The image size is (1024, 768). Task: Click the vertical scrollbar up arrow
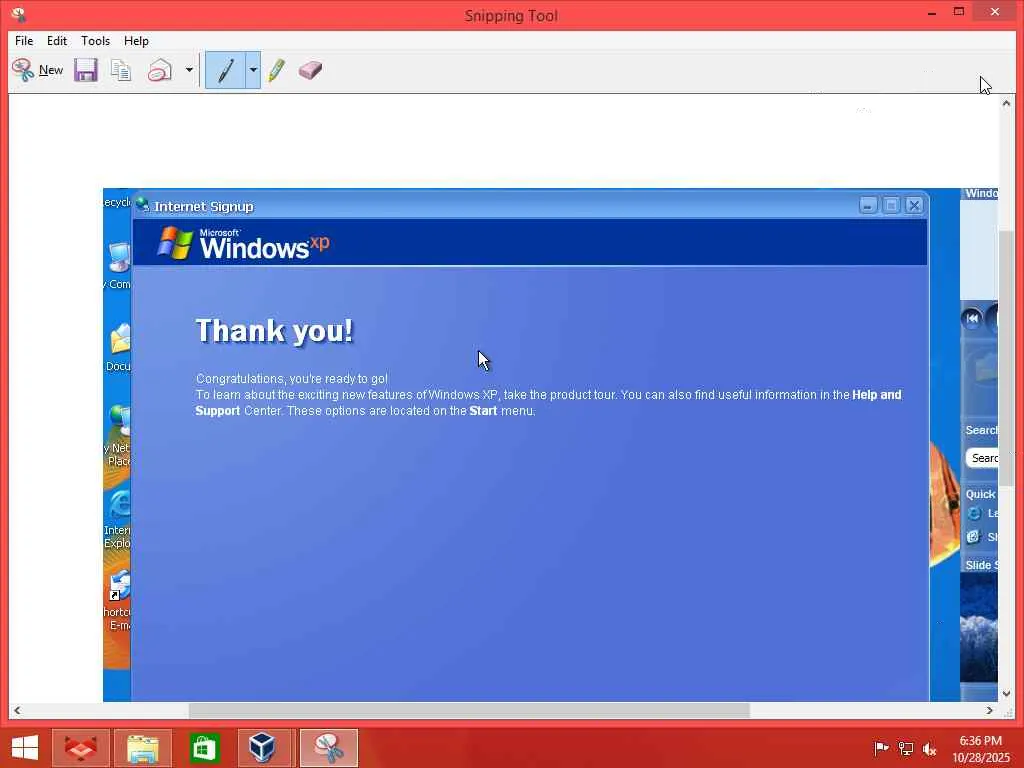tap(1006, 103)
